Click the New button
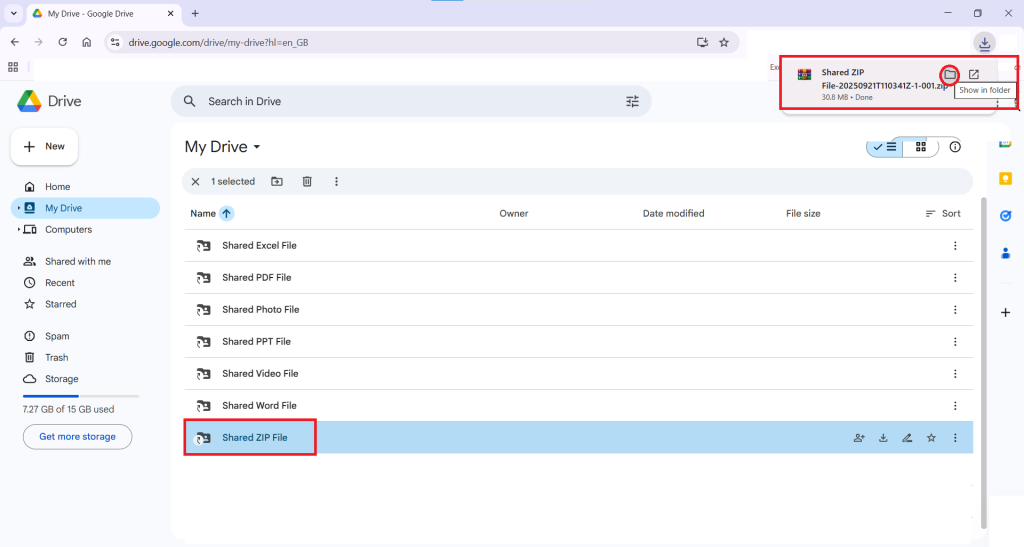Image resolution: width=1024 pixels, height=547 pixels. 44,147
